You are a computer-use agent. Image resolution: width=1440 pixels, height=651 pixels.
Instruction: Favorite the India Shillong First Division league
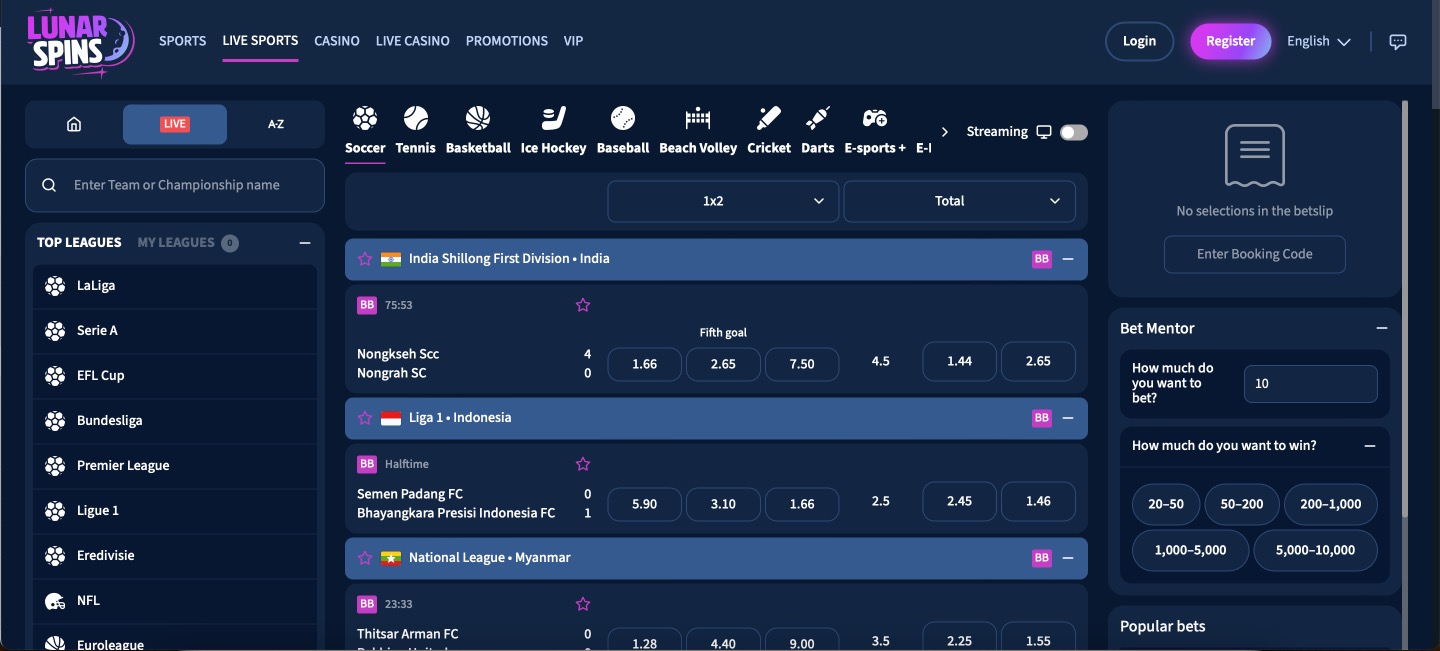click(365, 259)
